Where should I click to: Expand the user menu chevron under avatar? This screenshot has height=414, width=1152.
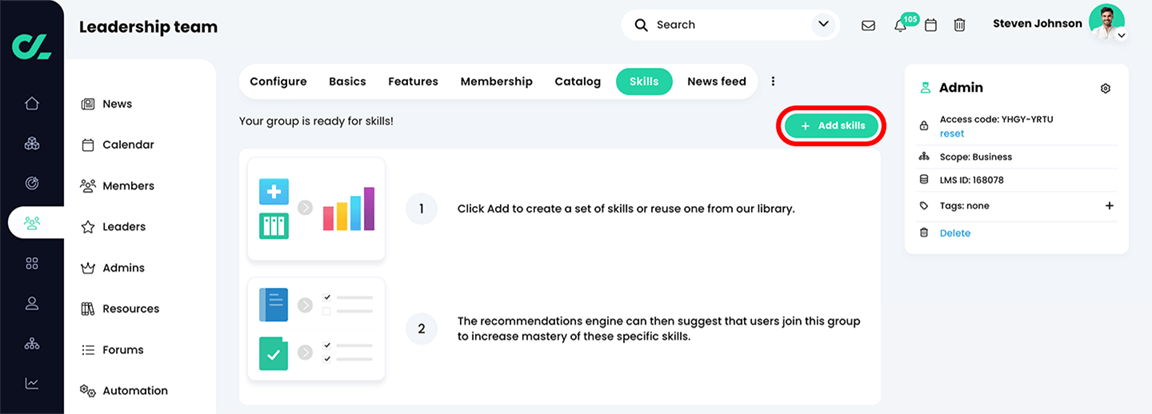[x=1120, y=35]
